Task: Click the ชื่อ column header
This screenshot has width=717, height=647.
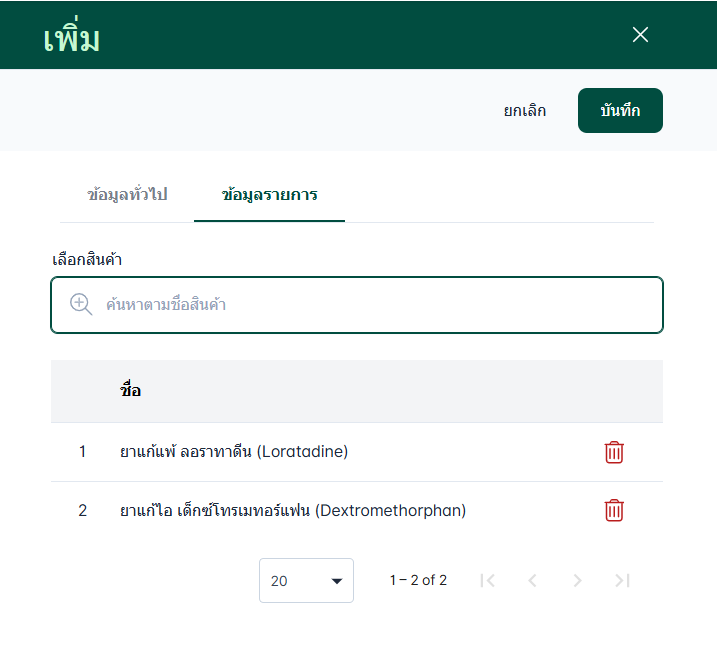Action: click(x=131, y=391)
